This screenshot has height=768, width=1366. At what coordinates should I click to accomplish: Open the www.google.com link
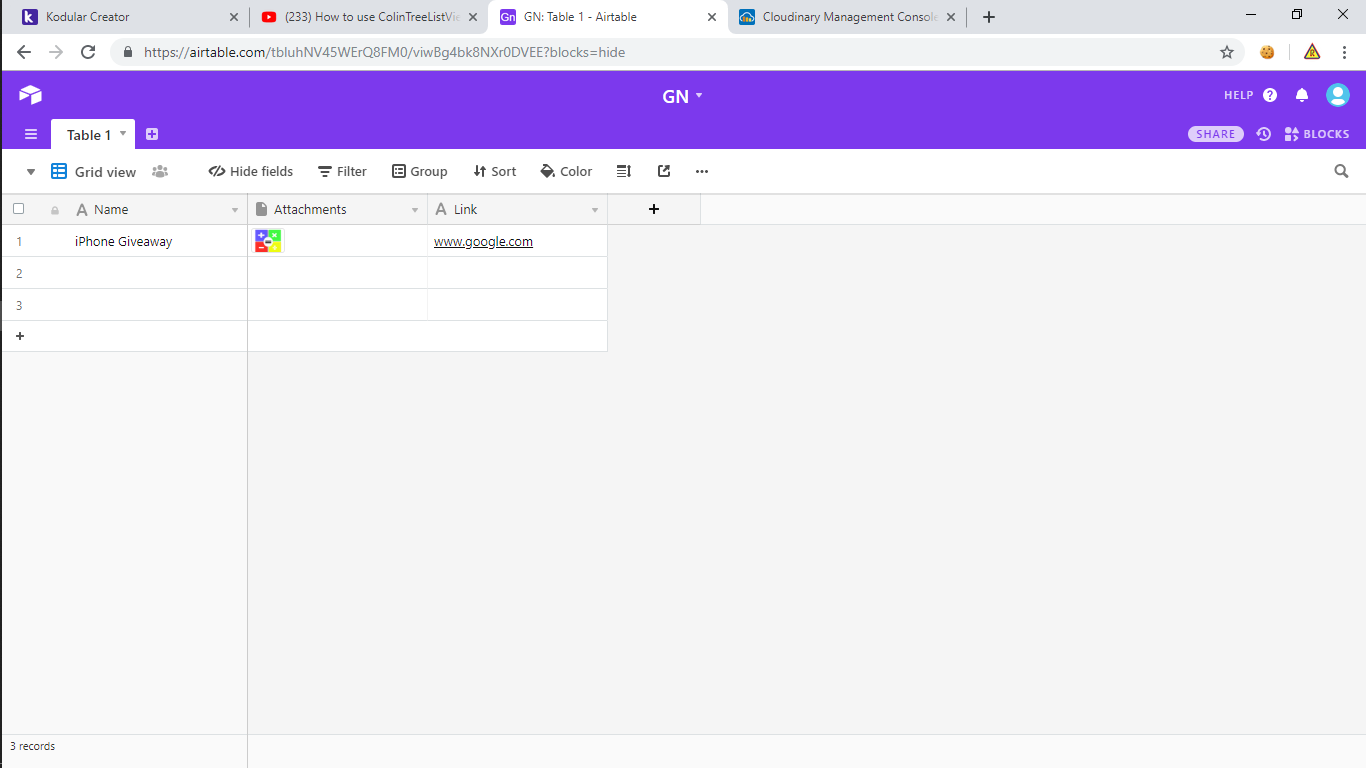click(483, 241)
